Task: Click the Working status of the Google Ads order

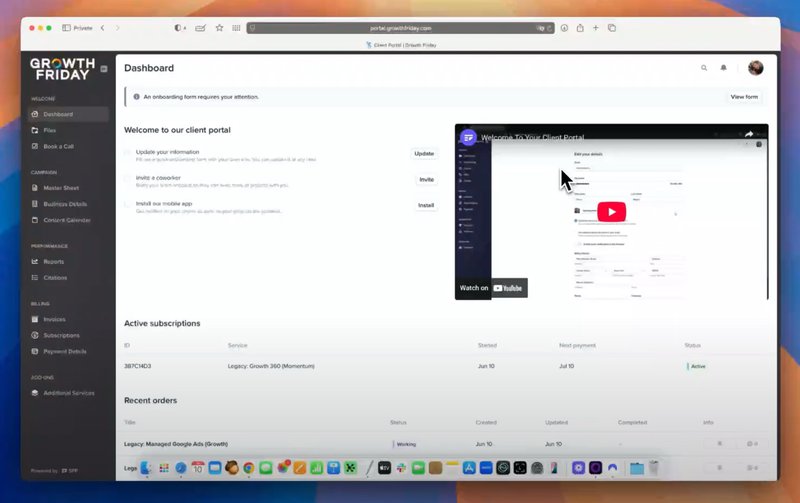Action: (x=405, y=444)
